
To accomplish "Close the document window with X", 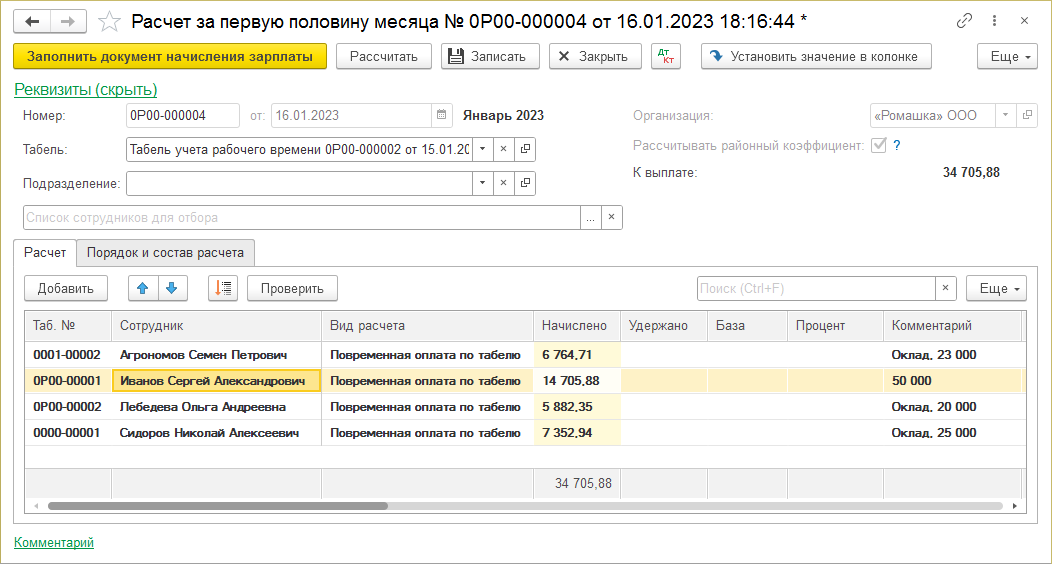I will [x=1024, y=21].
